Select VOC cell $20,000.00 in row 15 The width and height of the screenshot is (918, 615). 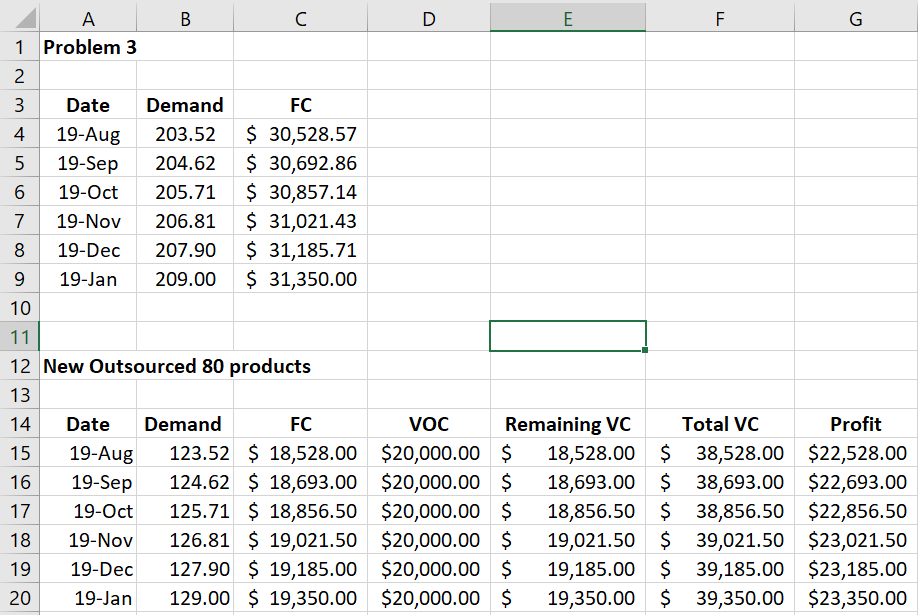429,453
